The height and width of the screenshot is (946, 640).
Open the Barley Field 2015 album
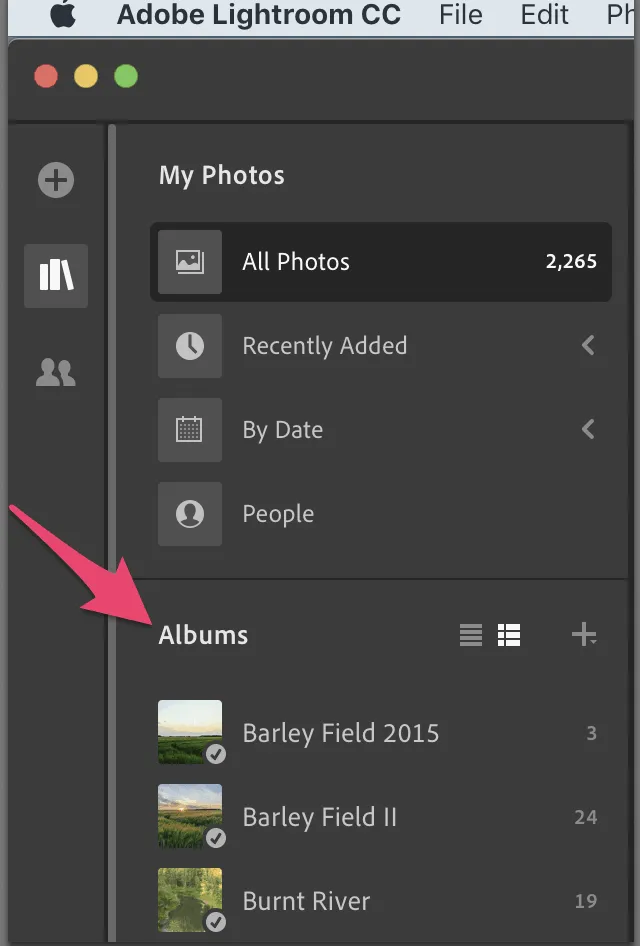381,732
